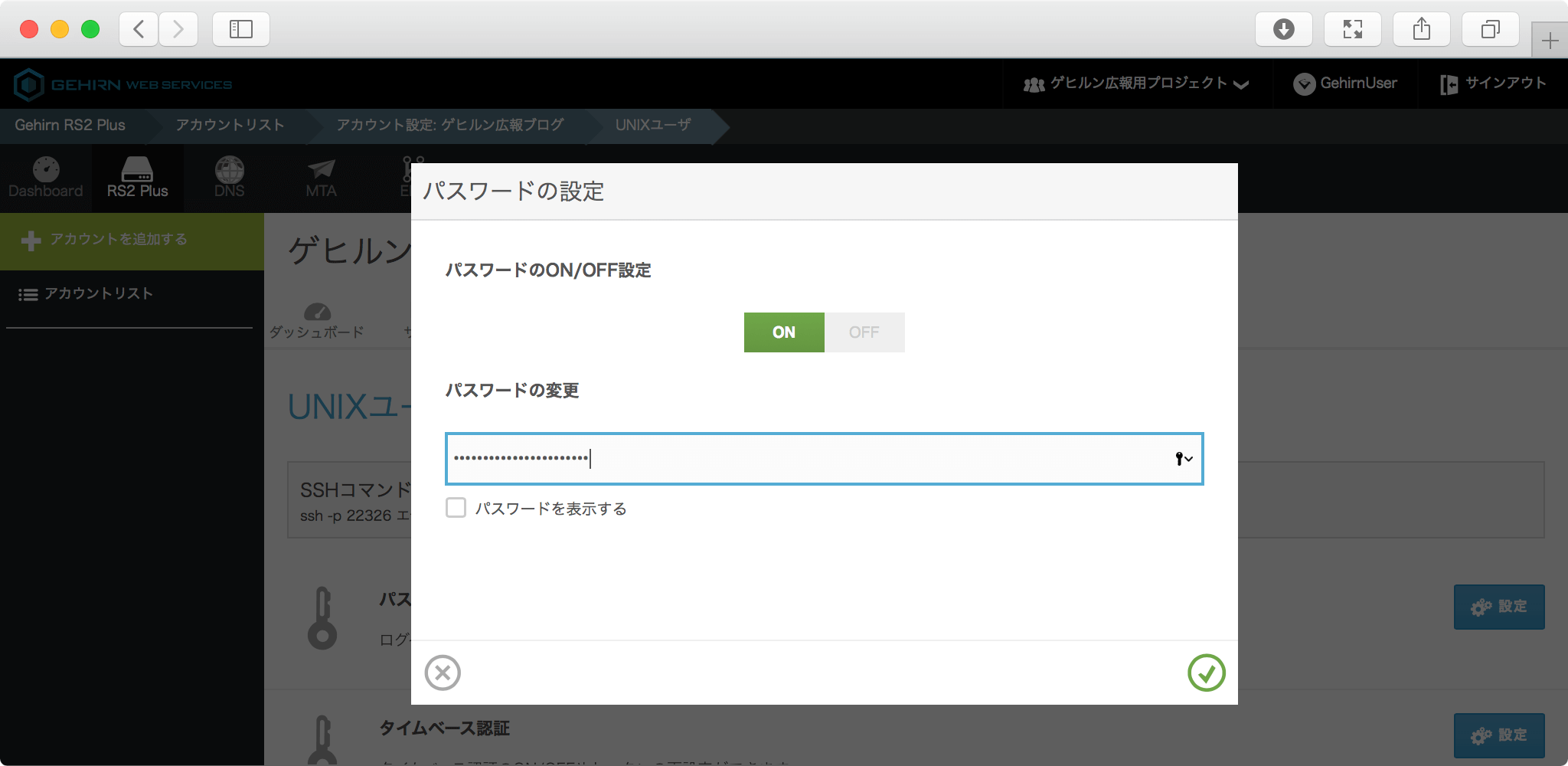Click the Safari share icon

pyautogui.click(x=1421, y=29)
